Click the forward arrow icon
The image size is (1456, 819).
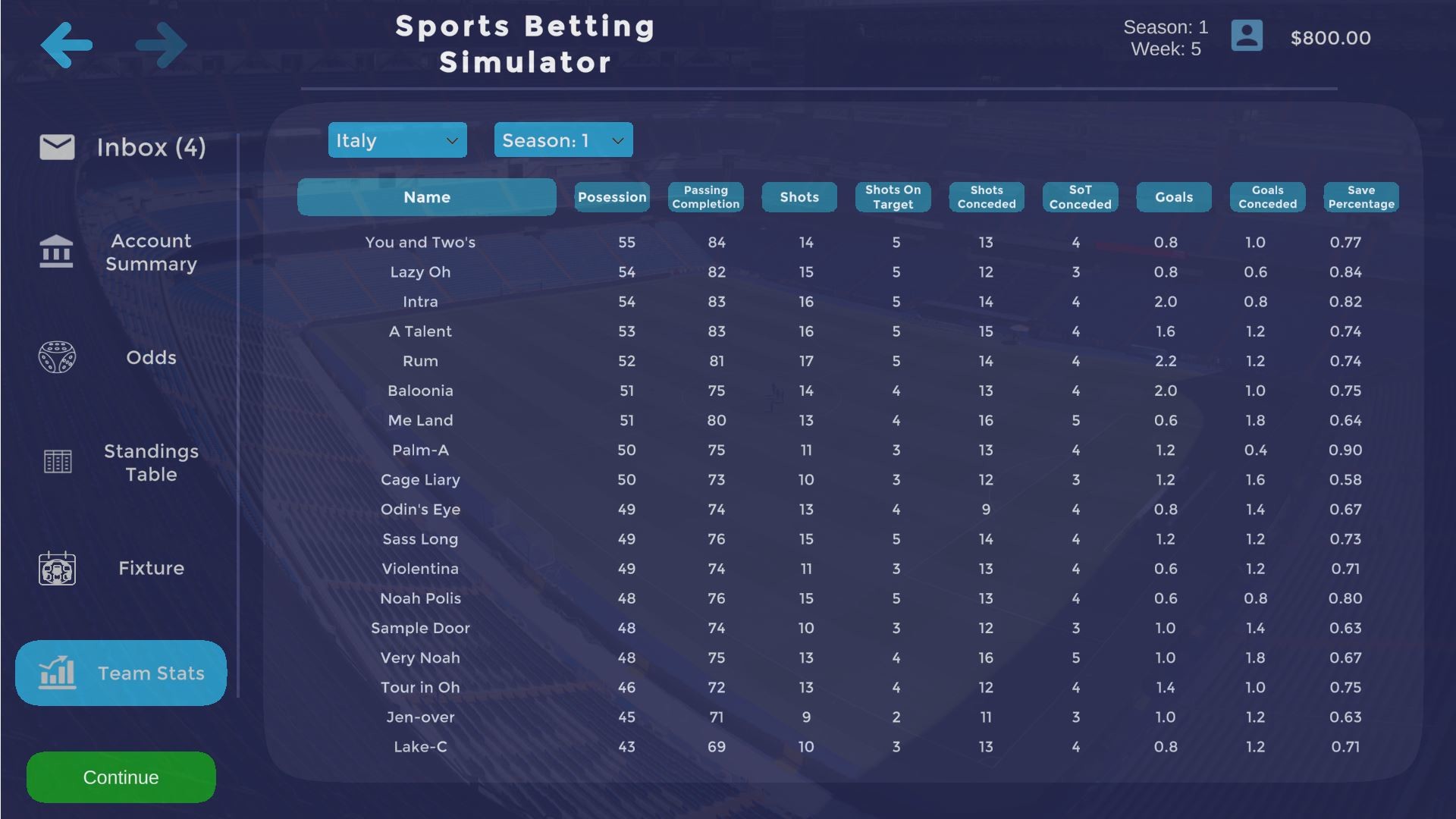162,45
